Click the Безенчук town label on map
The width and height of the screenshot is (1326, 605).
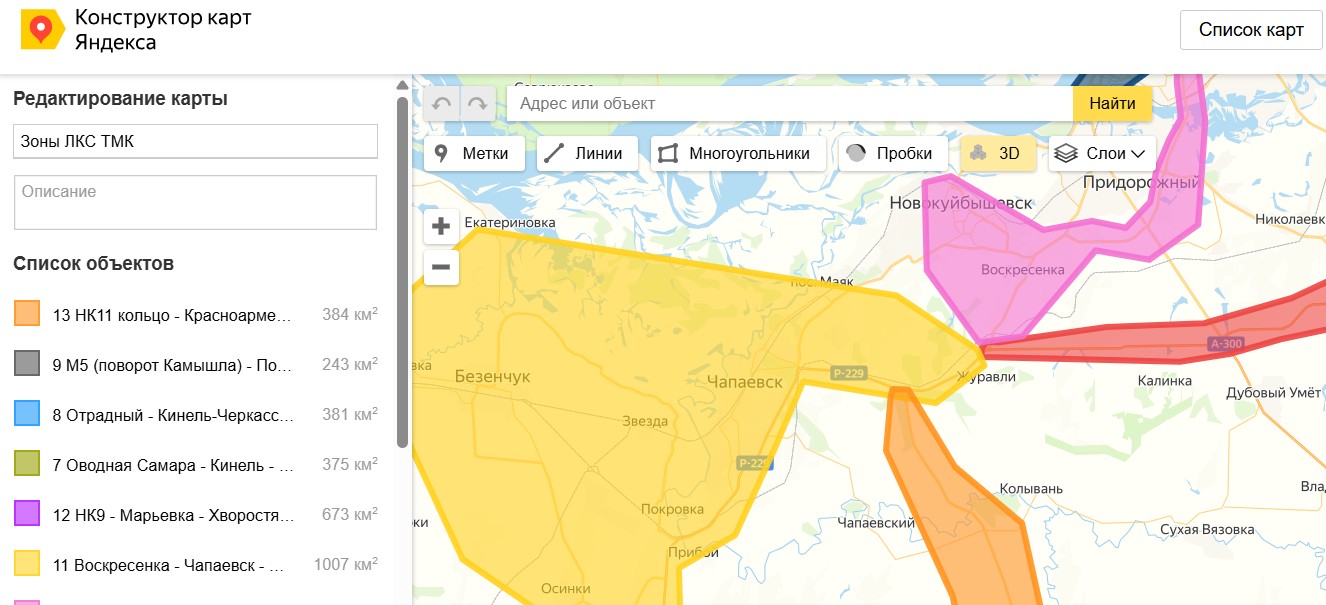coord(492,376)
